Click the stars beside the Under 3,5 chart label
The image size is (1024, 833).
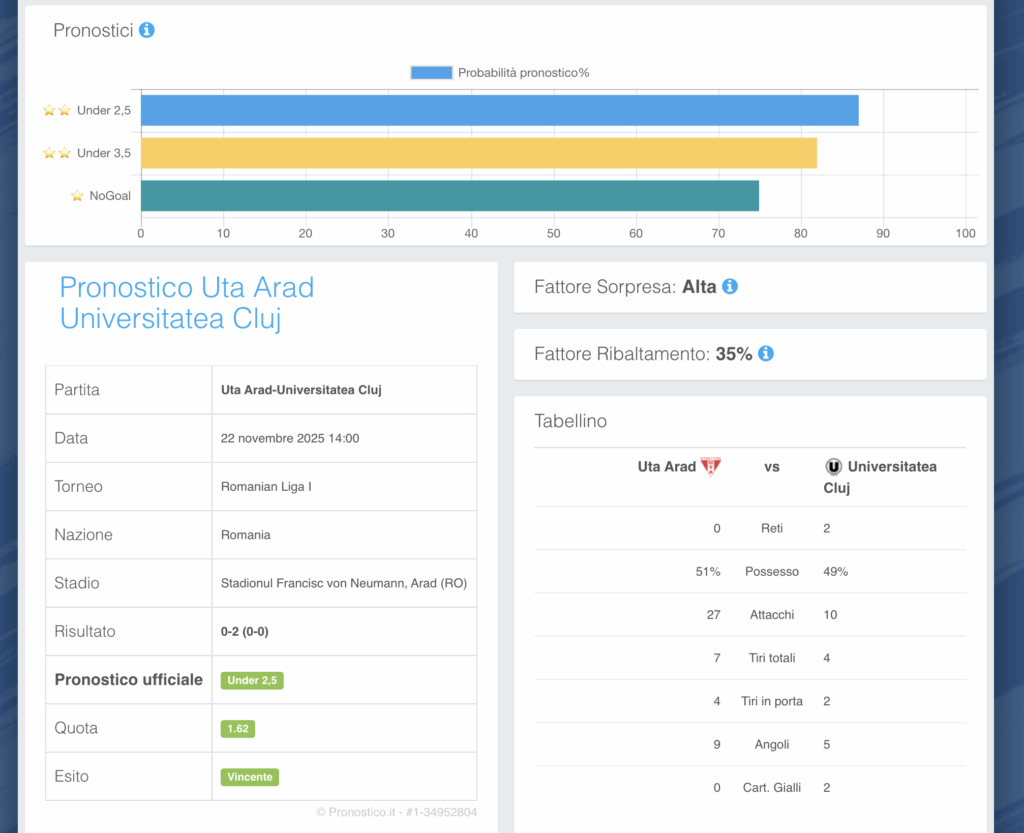tap(57, 153)
